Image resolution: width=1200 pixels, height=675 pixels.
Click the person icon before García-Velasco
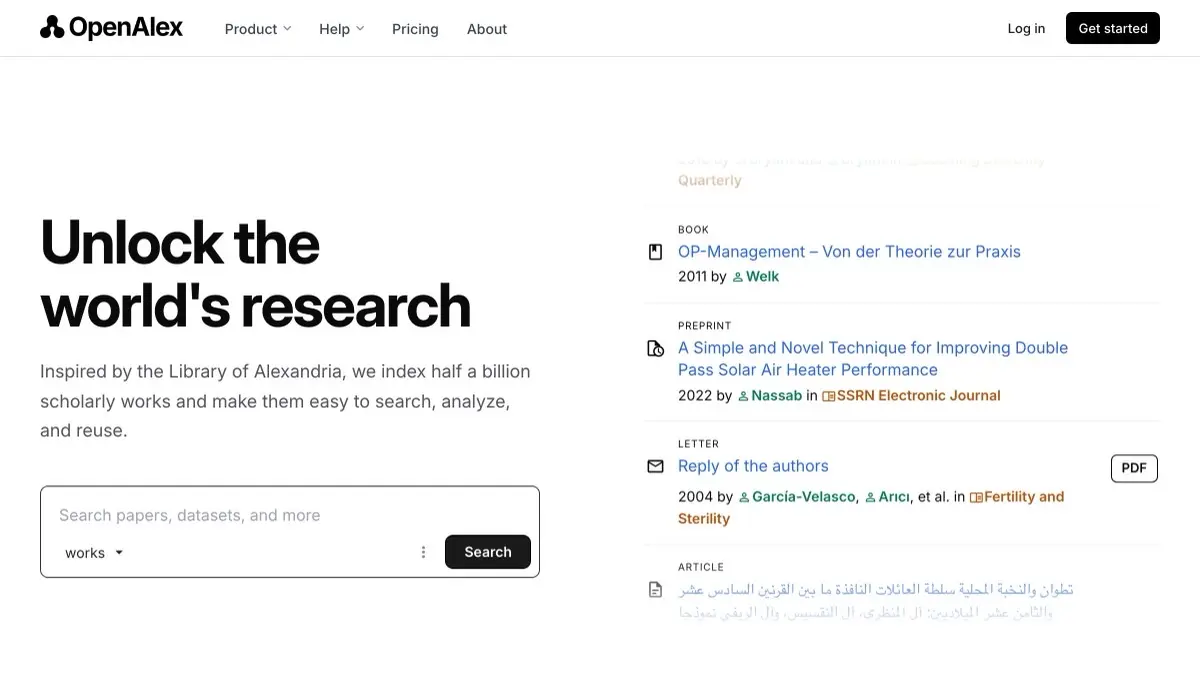[x=744, y=497]
